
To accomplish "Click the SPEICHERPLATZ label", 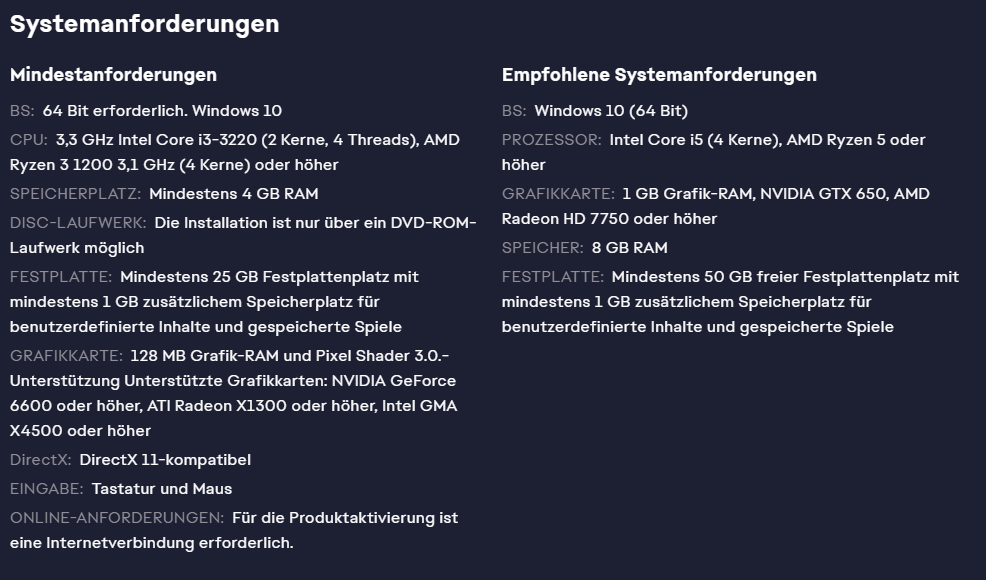I will pyautogui.click(x=75, y=194).
